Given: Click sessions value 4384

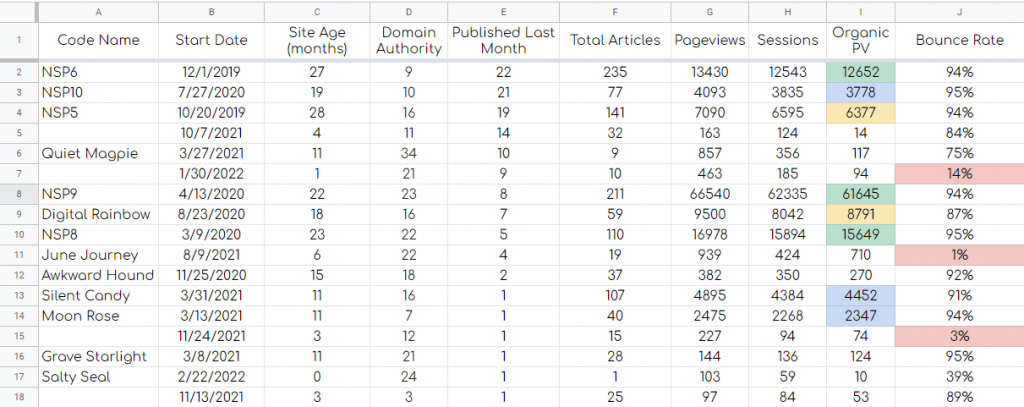Looking at the screenshot, I should click(788, 295).
